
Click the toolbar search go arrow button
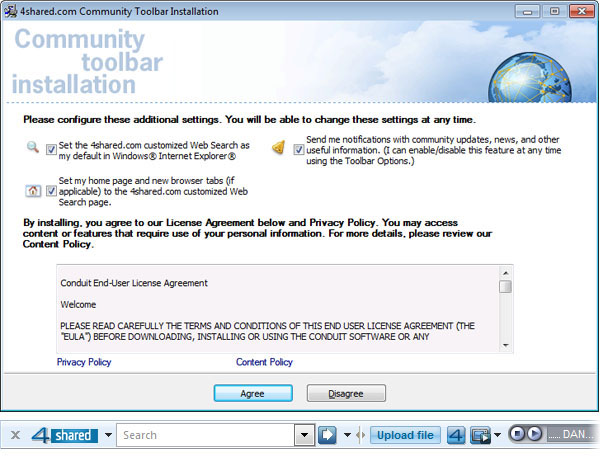point(327,435)
